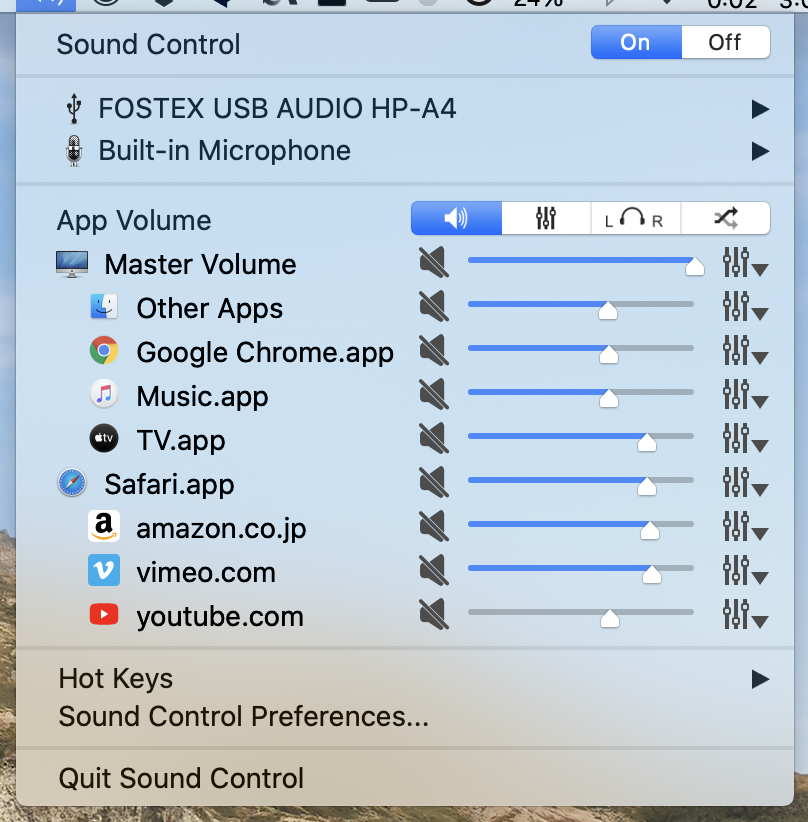Select the Built-in Microphone input device
The width and height of the screenshot is (808, 822).
pyautogui.click(x=405, y=151)
